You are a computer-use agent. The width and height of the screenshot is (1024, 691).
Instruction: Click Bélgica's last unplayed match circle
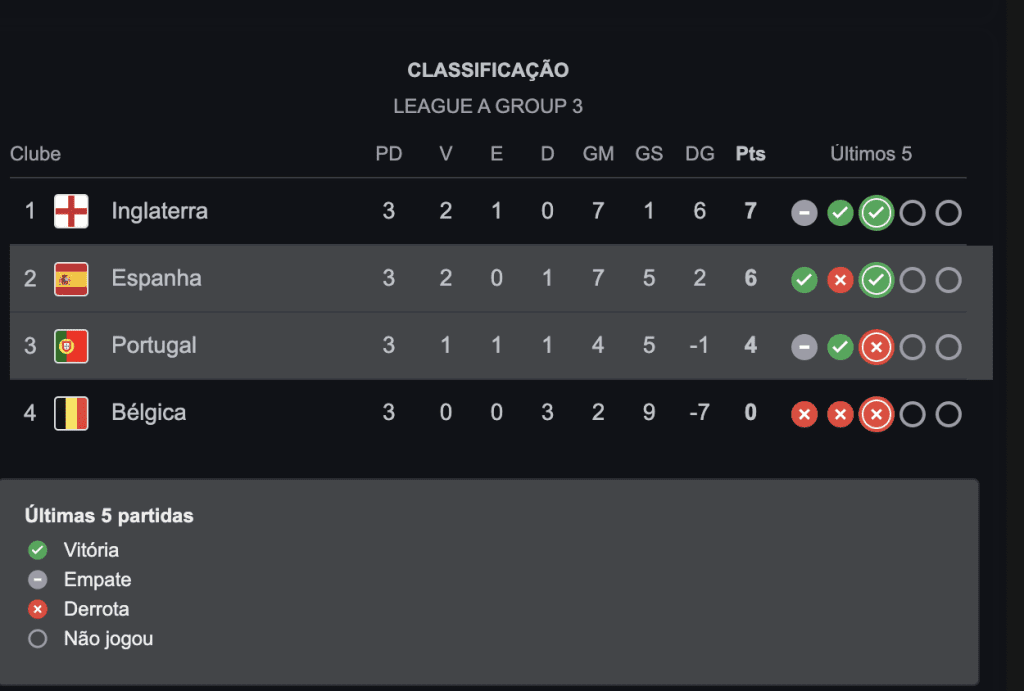coord(948,414)
